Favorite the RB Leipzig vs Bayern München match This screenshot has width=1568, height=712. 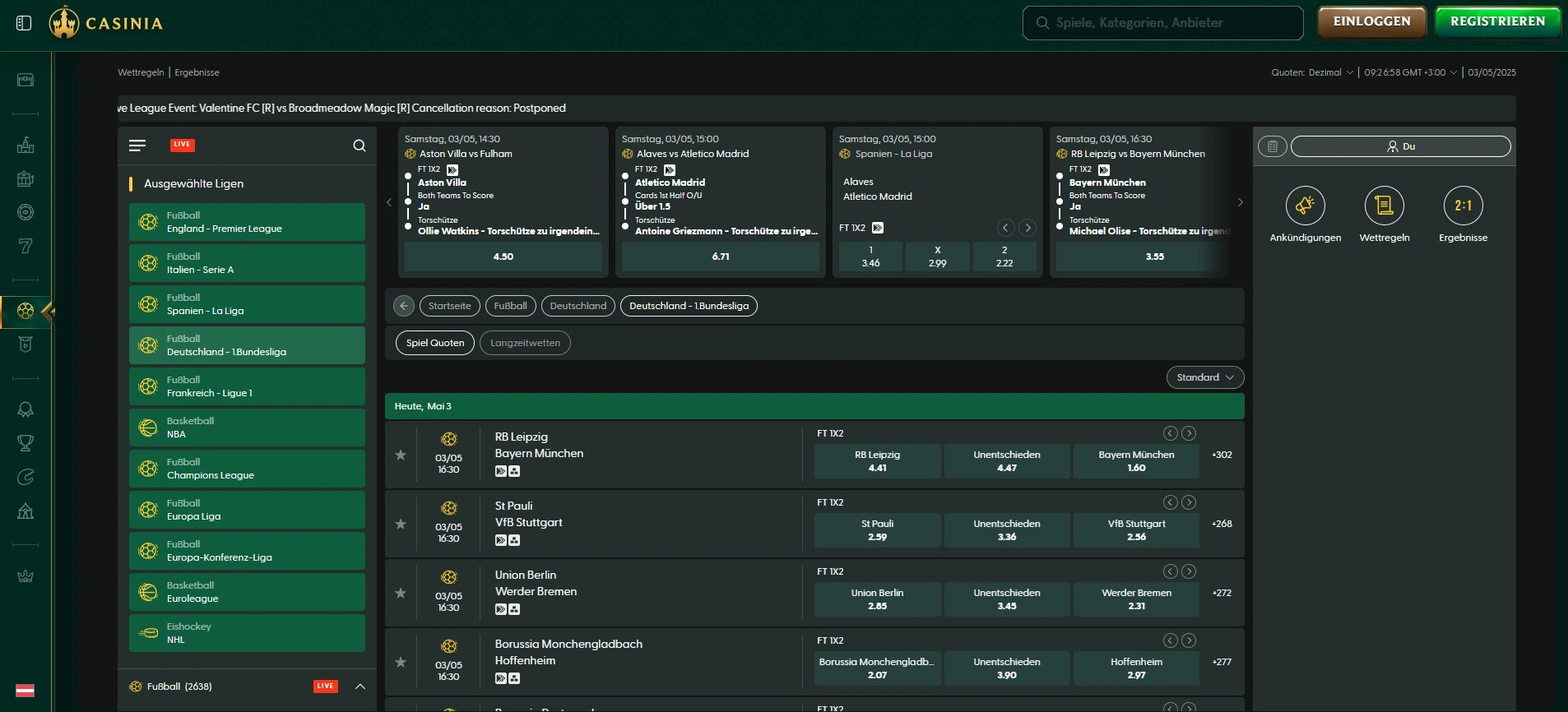pos(401,455)
